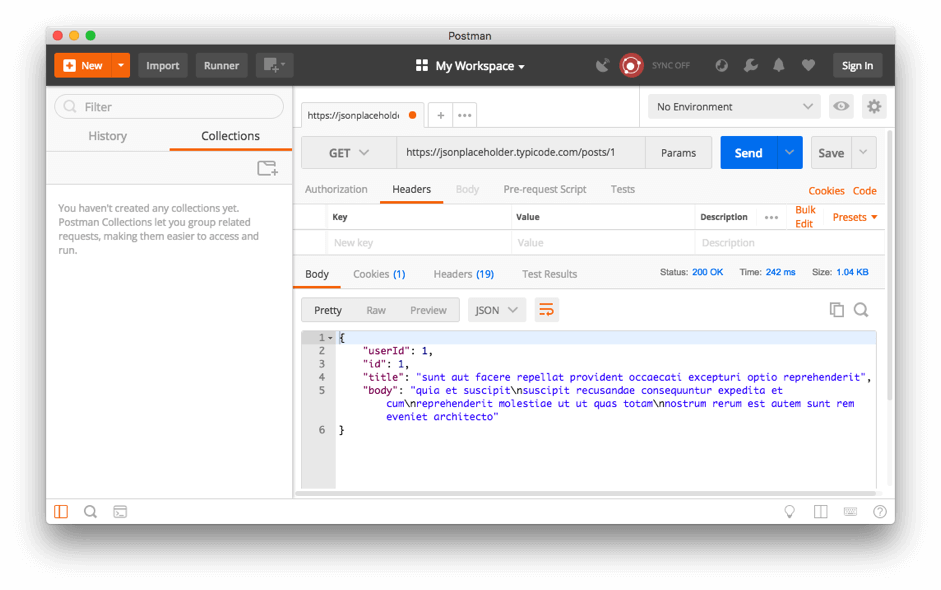The image size is (941, 590).
Task: Click the satellite capture requests icon
Action: (603, 65)
